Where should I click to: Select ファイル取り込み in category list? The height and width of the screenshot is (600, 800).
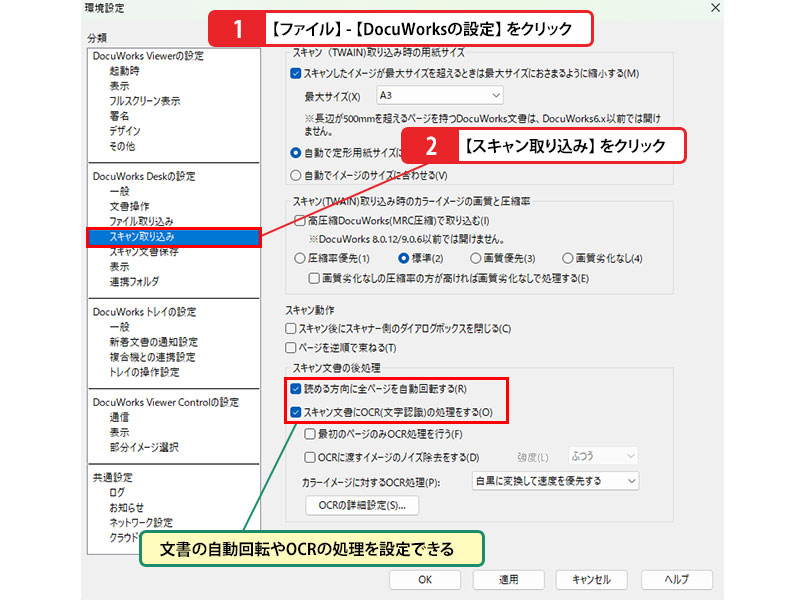pyautogui.click(x=141, y=221)
